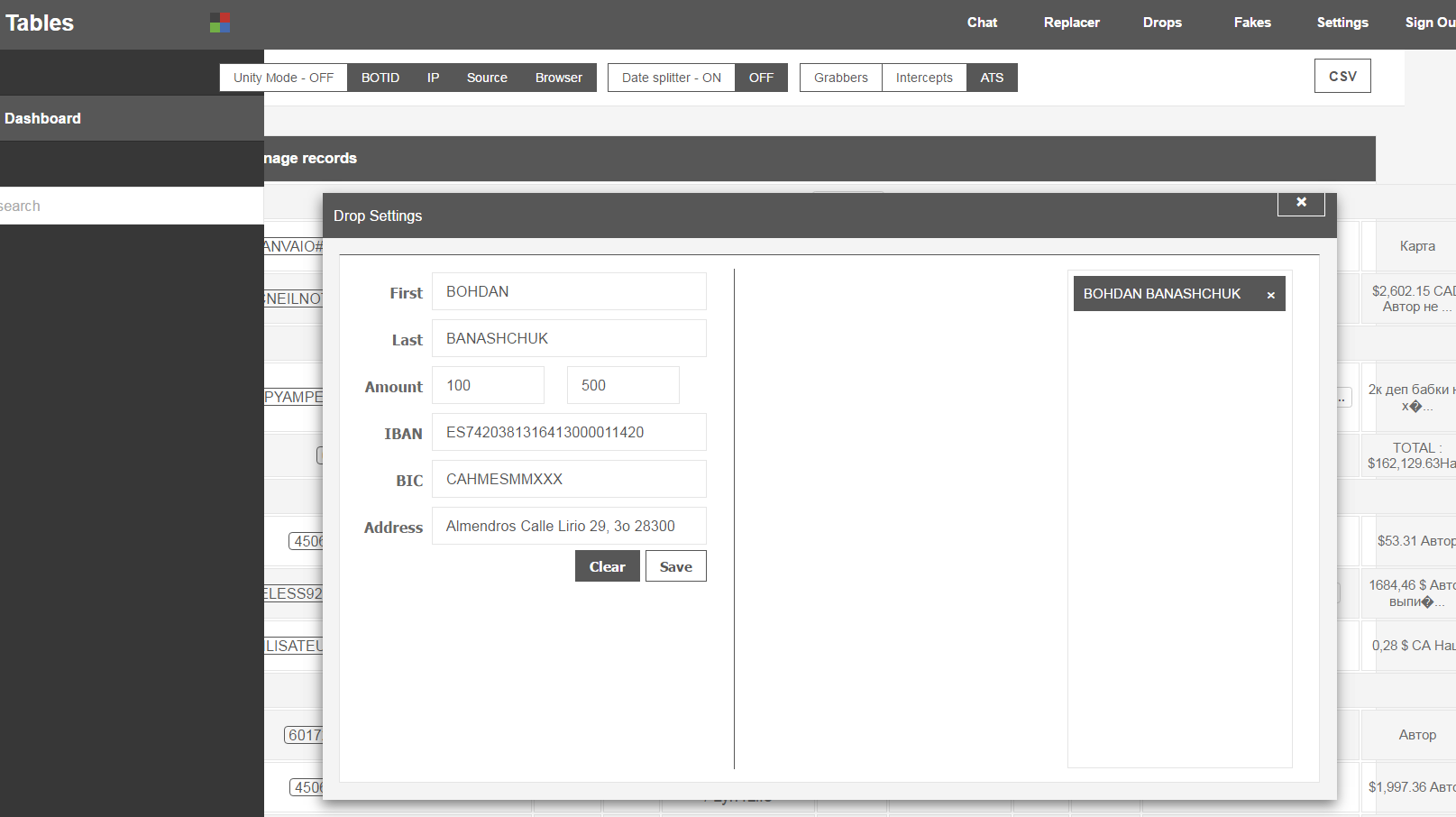Switch to the Intercepts tab

923,78
